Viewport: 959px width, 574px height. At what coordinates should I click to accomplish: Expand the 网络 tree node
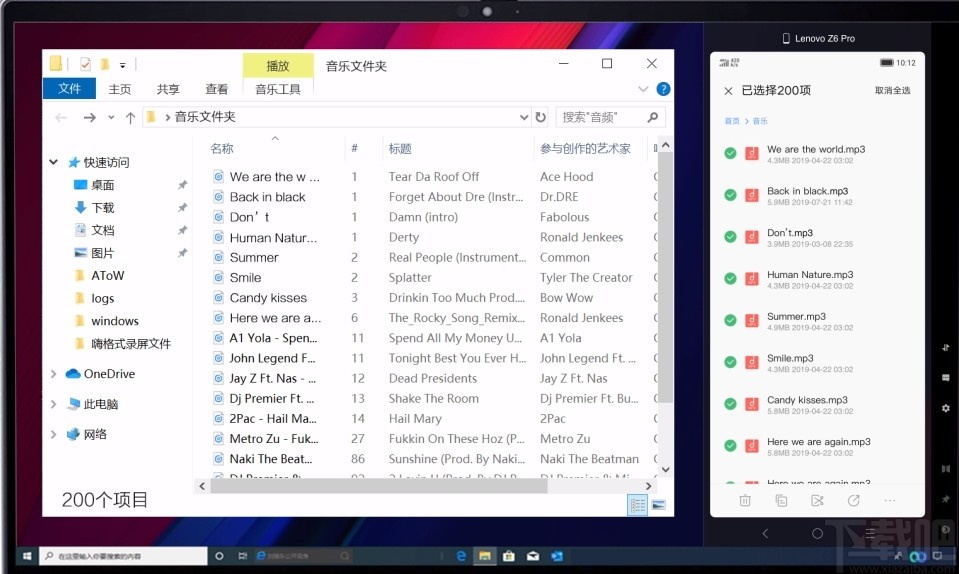pos(54,434)
